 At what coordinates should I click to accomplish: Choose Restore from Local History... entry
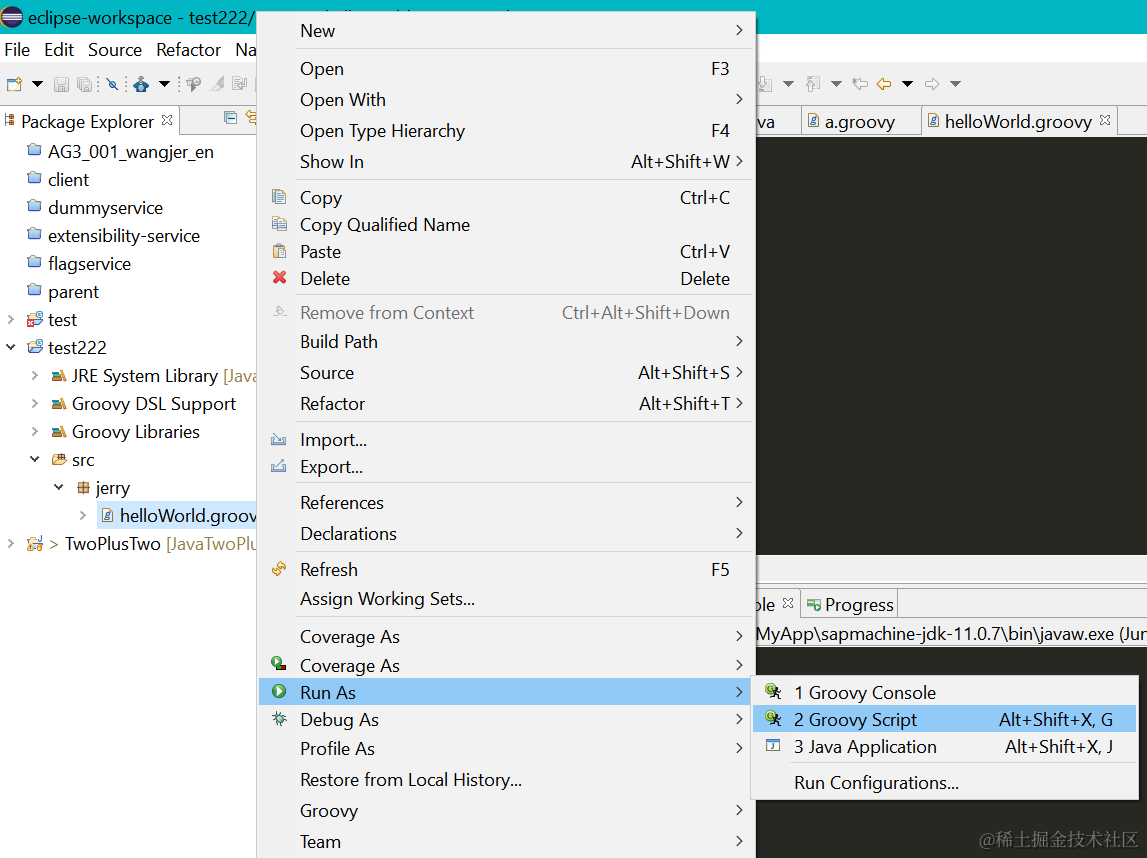pyautogui.click(x=506, y=780)
